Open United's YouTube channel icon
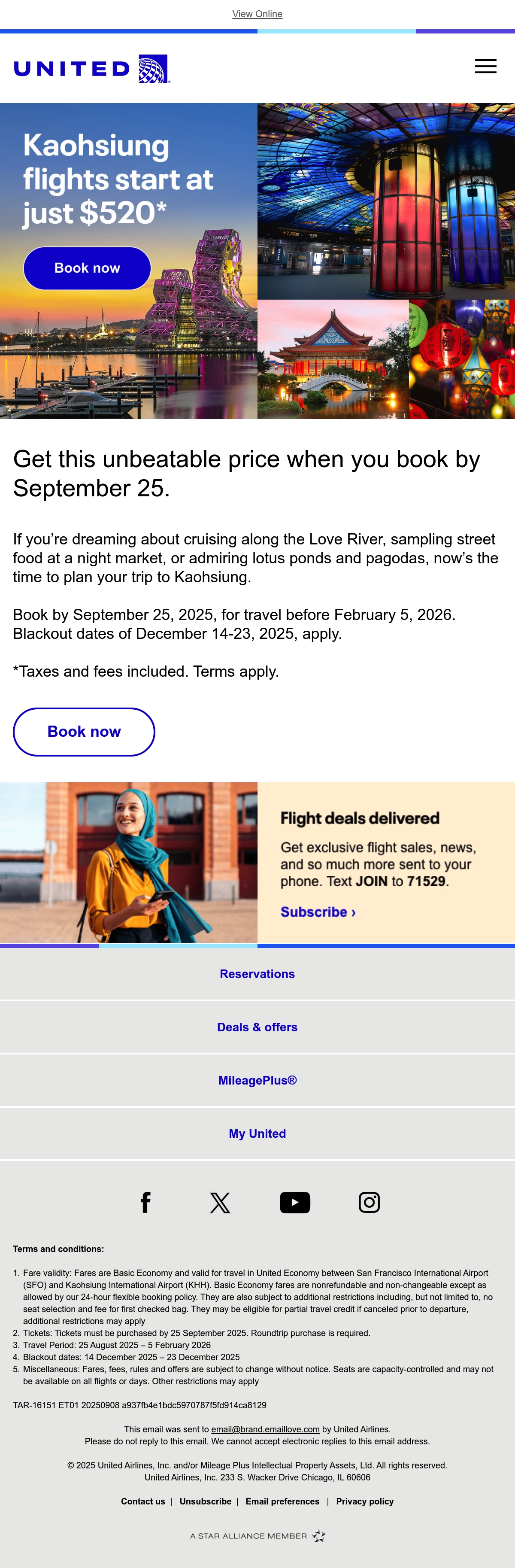 (x=295, y=1203)
